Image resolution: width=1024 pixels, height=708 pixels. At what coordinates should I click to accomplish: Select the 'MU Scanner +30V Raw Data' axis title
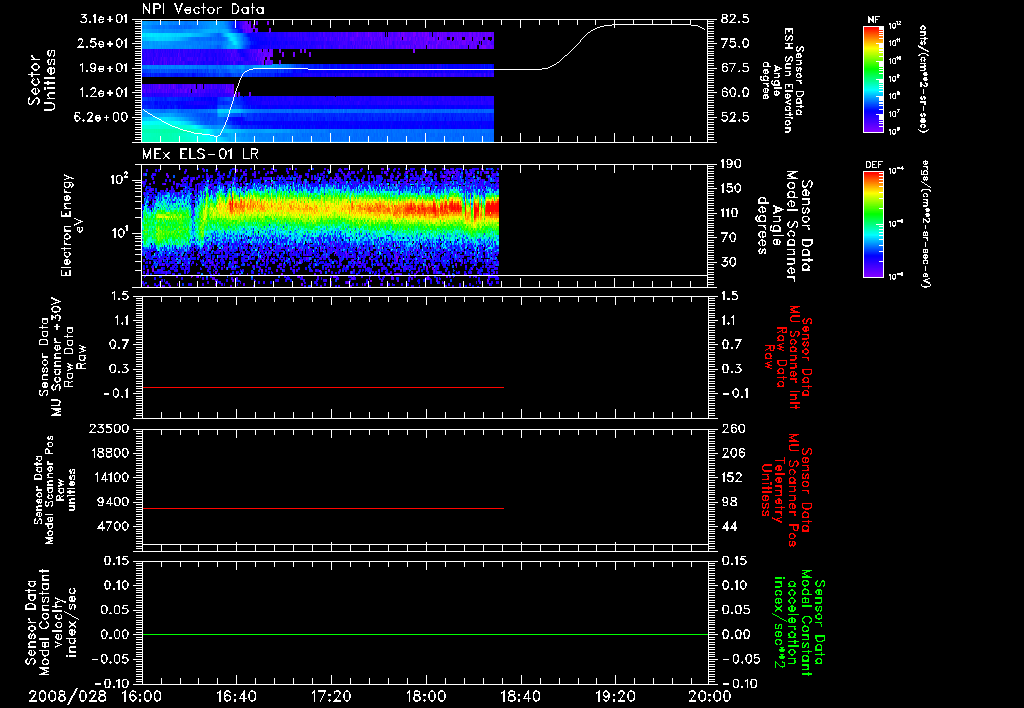pyautogui.click(x=61, y=357)
